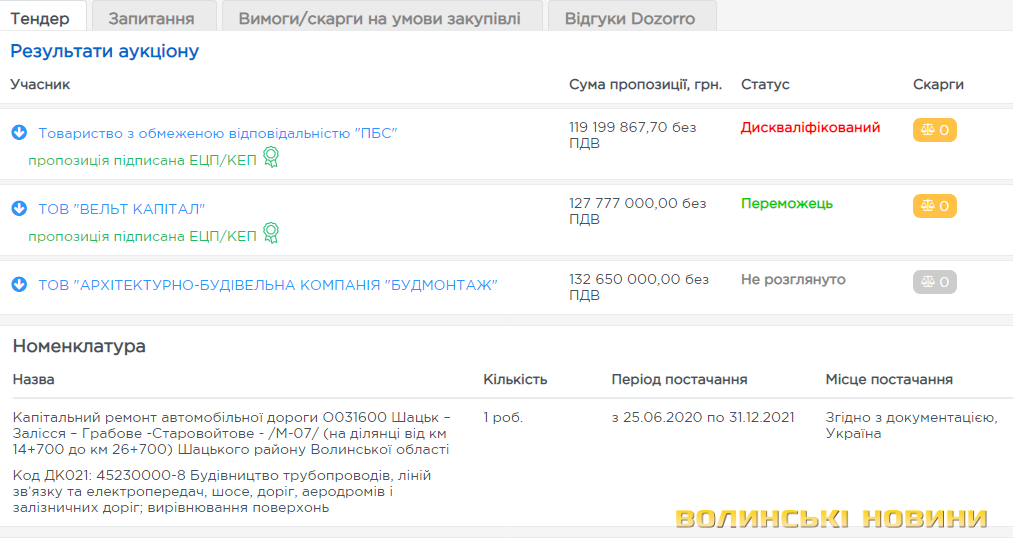
Task: Click the signature certificate icon for "ПБС"
Action: [x=270, y=158]
